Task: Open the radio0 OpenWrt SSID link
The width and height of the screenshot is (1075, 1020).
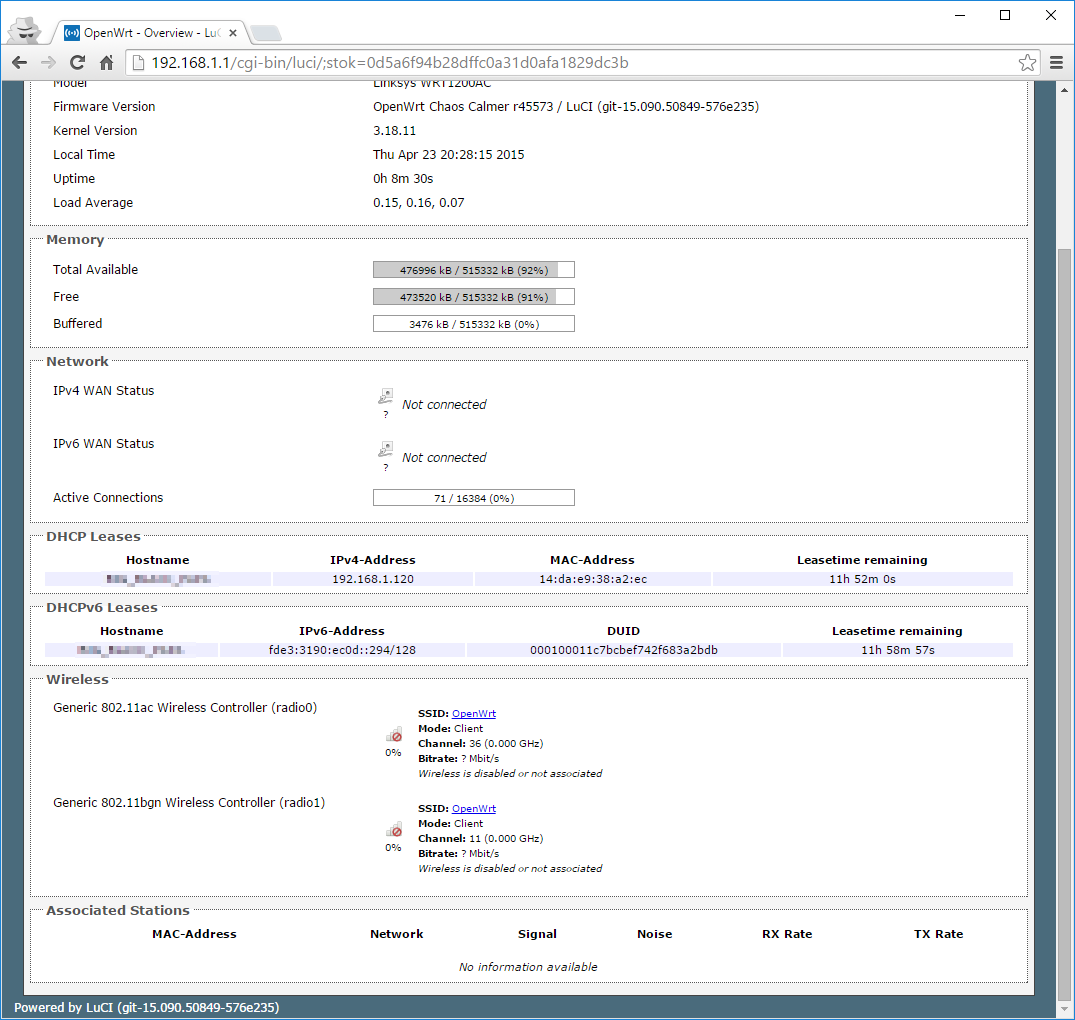Action: (x=473, y=714)
